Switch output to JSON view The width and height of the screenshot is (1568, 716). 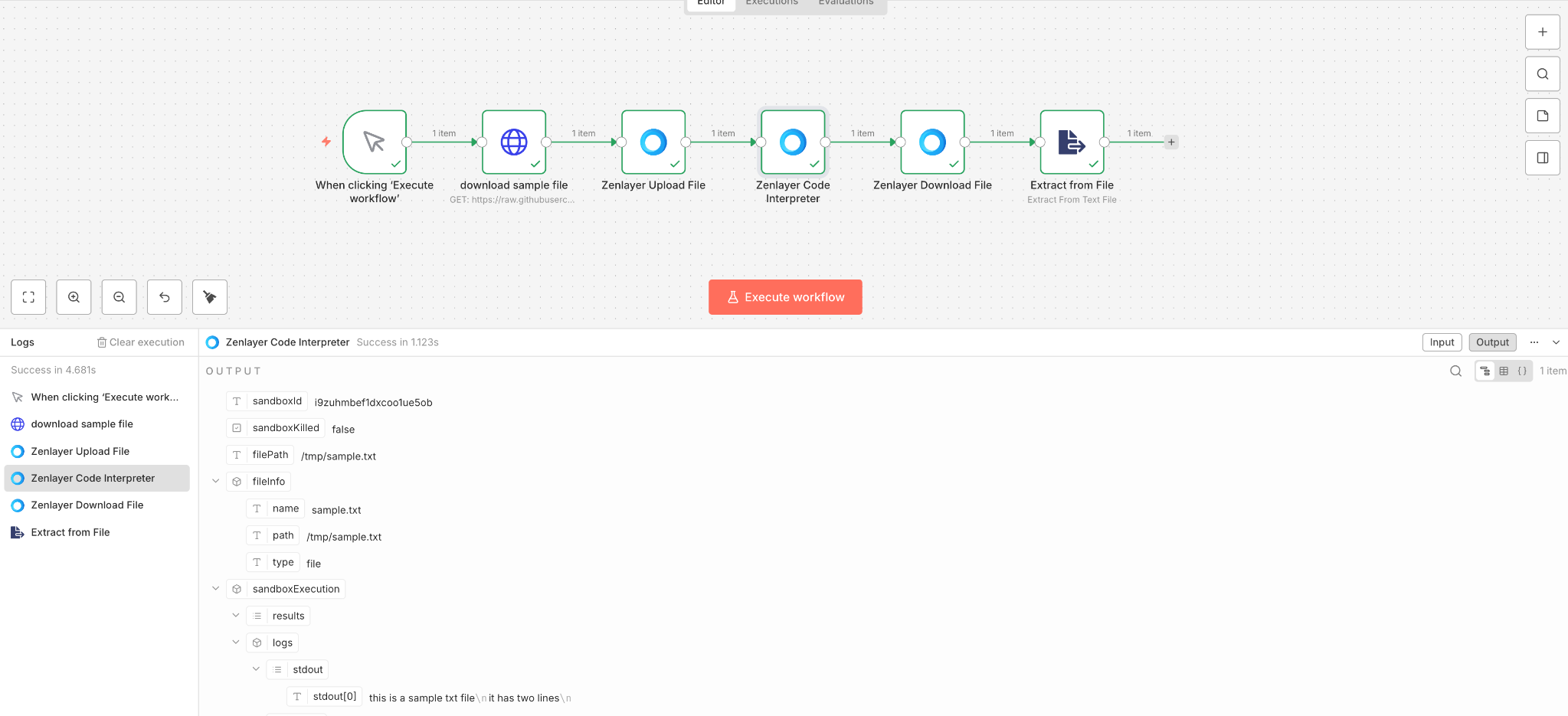(x=1522, y=371)
